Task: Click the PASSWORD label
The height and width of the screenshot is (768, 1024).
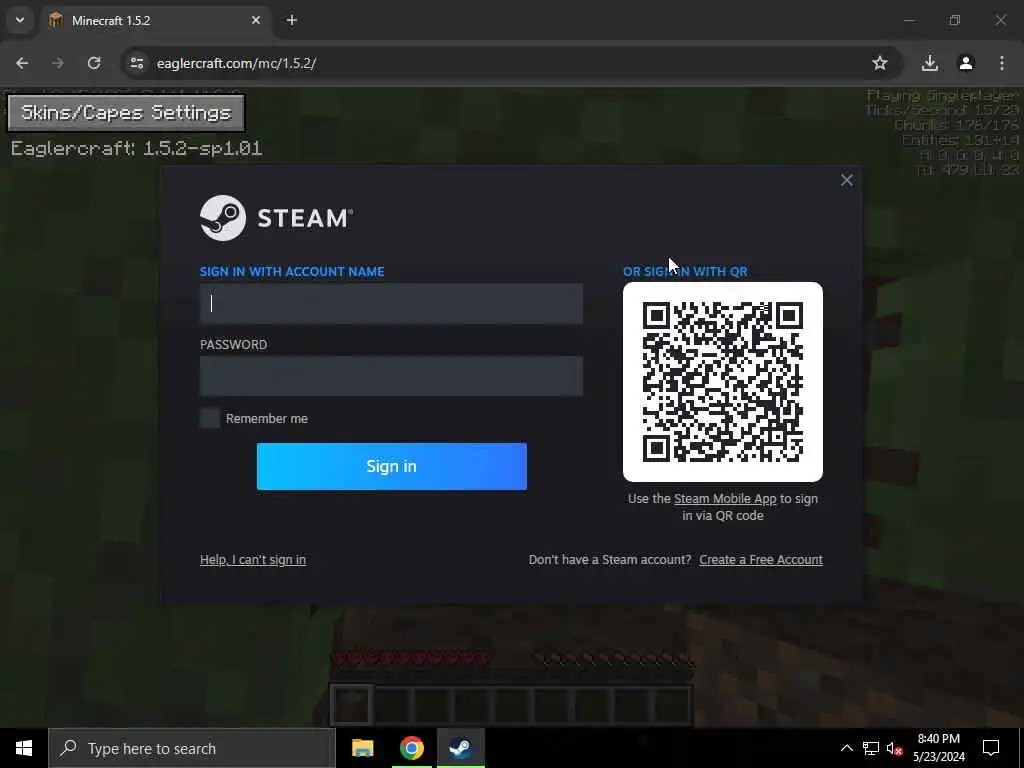Action: pyautogui.click(x=233, y=345)
